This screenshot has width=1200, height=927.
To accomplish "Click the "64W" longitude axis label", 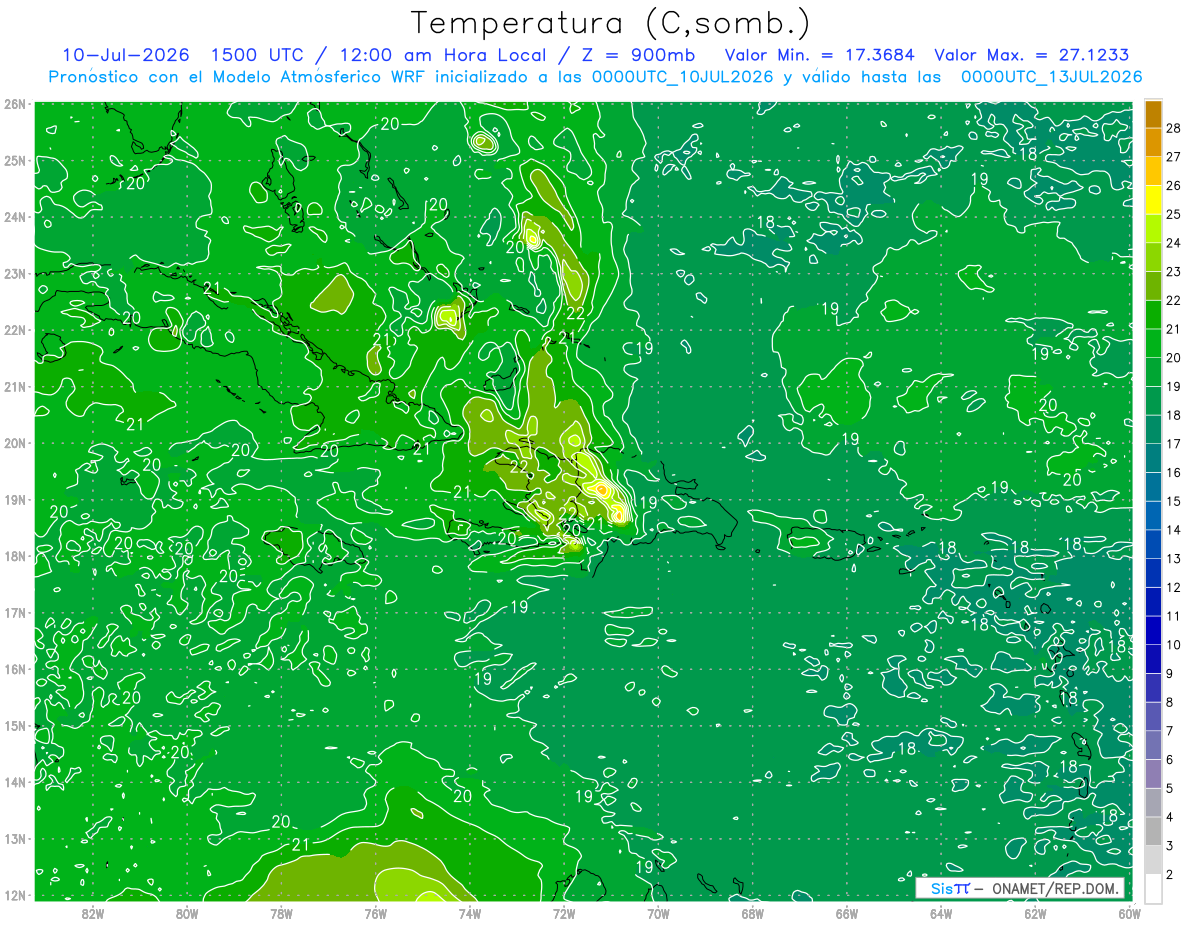I will point(941,914).
